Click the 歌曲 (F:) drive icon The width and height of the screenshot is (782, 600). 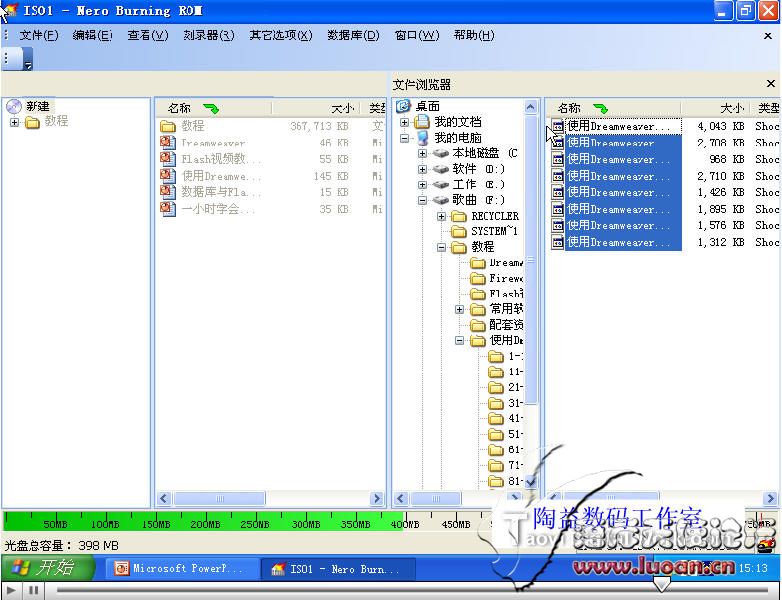(x=441, y=200)
